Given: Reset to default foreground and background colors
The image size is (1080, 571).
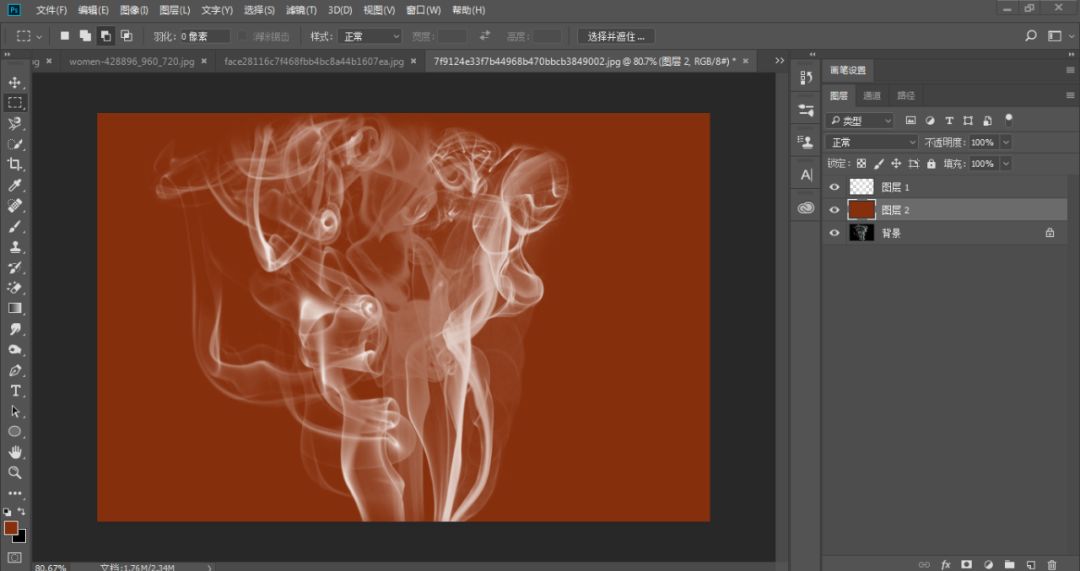Looking at the screenshot, I should (x=7, y=512).
